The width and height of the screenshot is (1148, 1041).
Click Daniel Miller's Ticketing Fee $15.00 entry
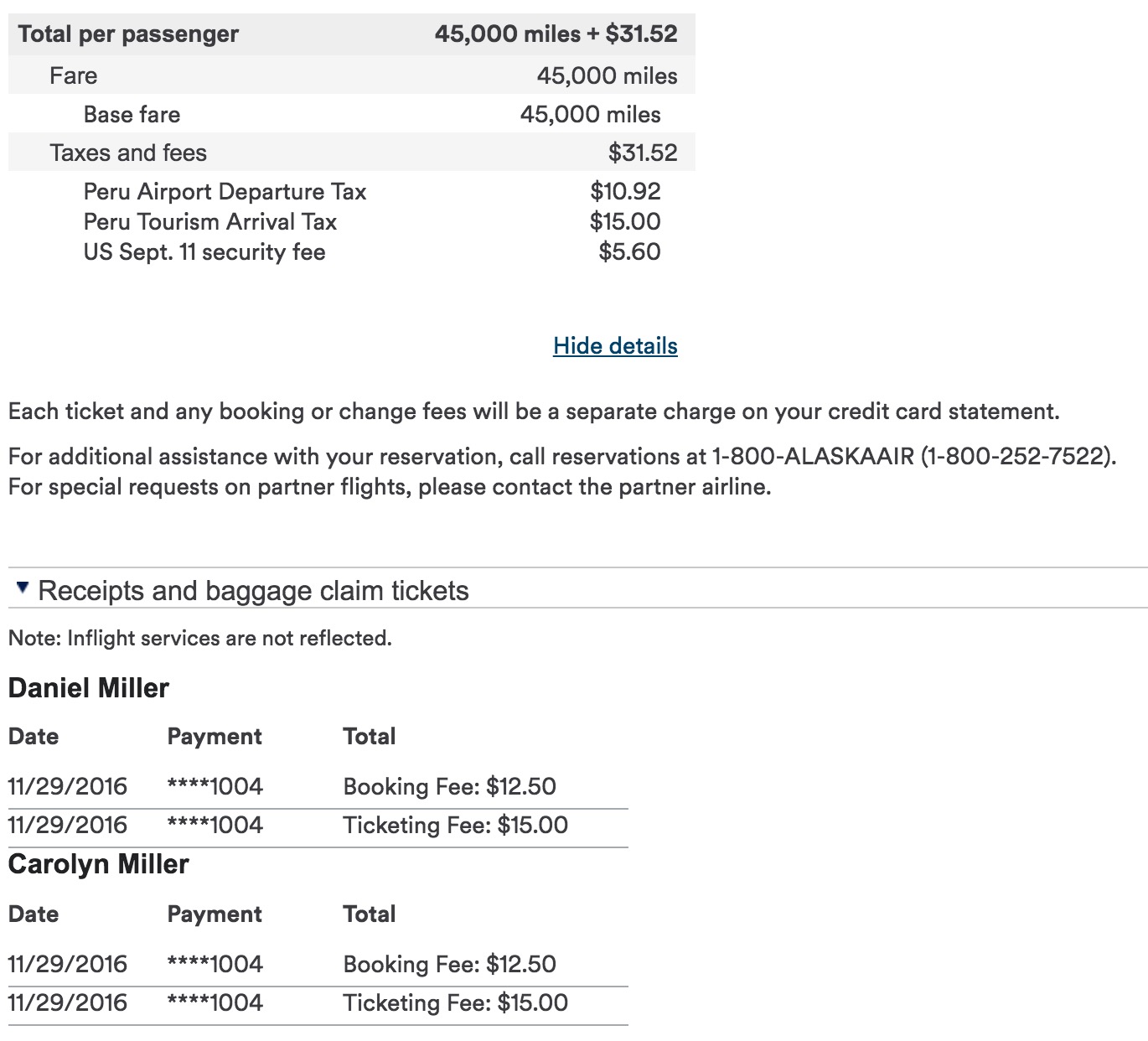tap(455, 825)
